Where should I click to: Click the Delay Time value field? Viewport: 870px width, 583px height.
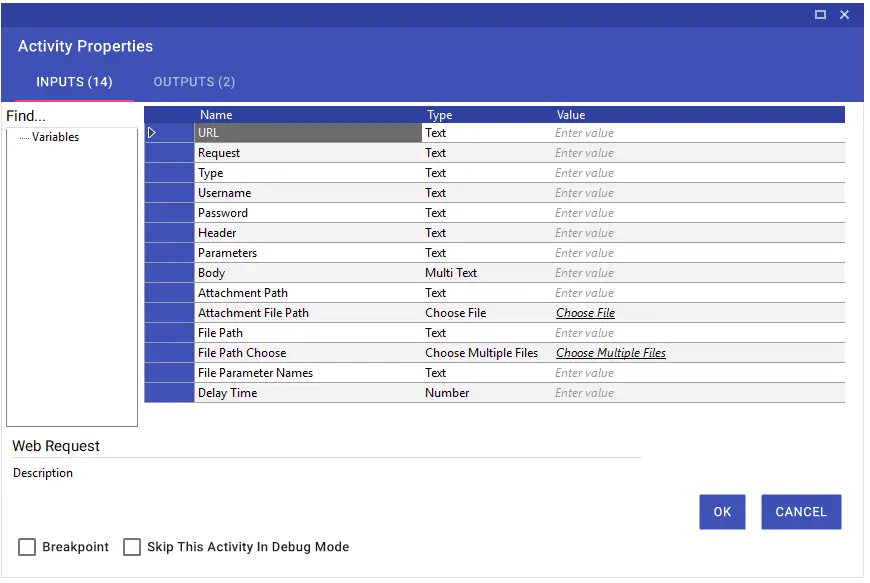tap(698, 393)
